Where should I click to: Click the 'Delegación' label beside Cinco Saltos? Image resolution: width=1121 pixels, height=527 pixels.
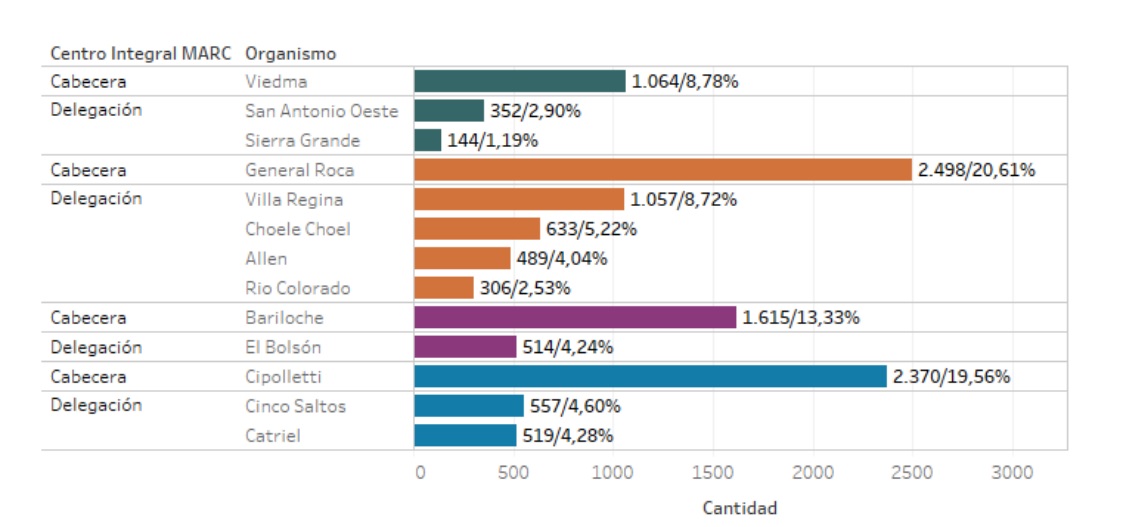click(x=96, y=405)
